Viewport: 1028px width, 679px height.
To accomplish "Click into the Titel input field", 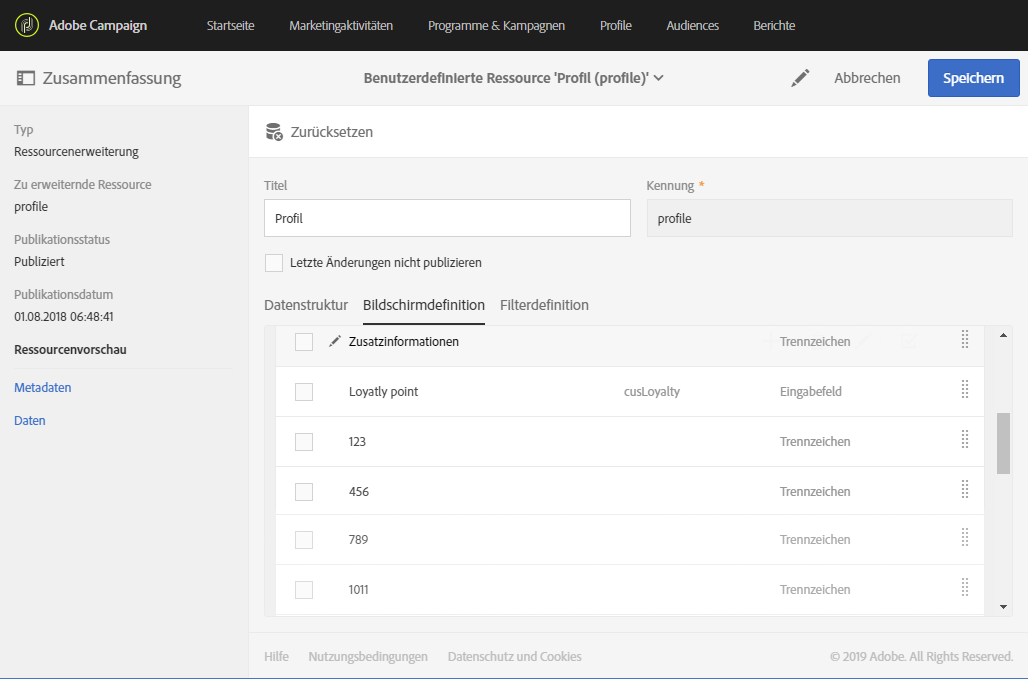I will click(x=447, y=218).
